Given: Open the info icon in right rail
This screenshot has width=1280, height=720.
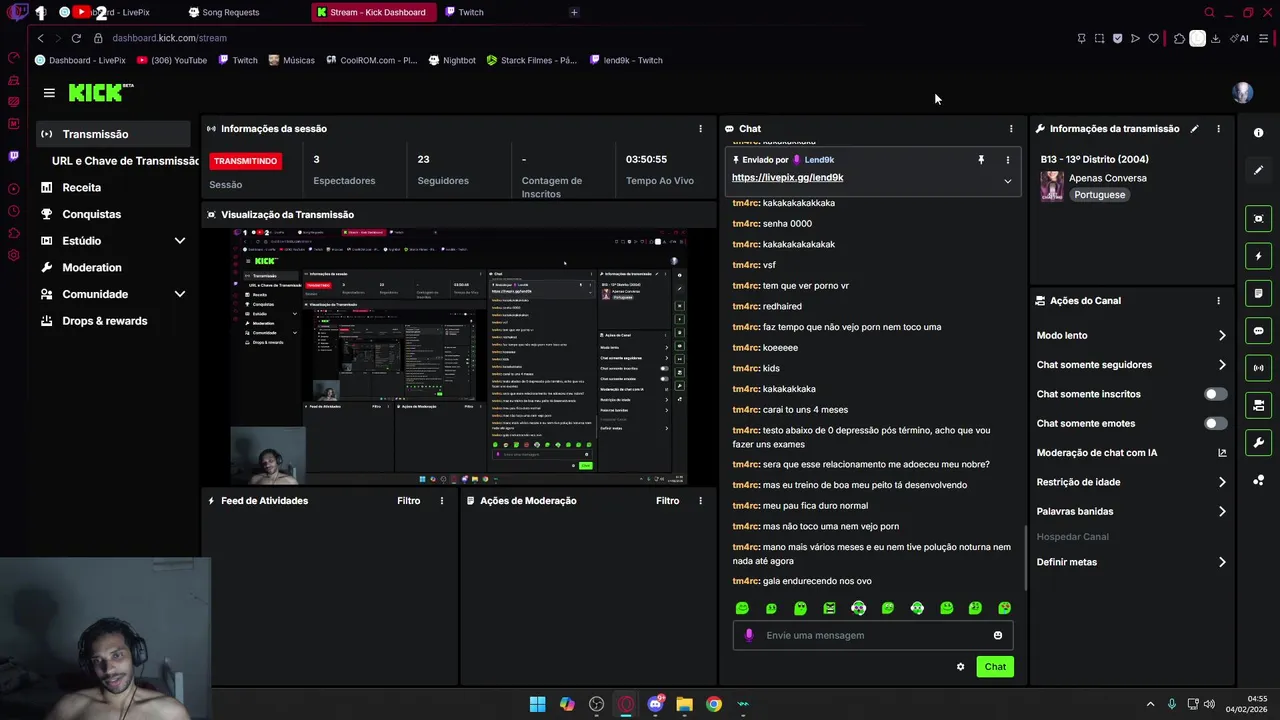Looking at the screenshot, I should [1258, 133].
